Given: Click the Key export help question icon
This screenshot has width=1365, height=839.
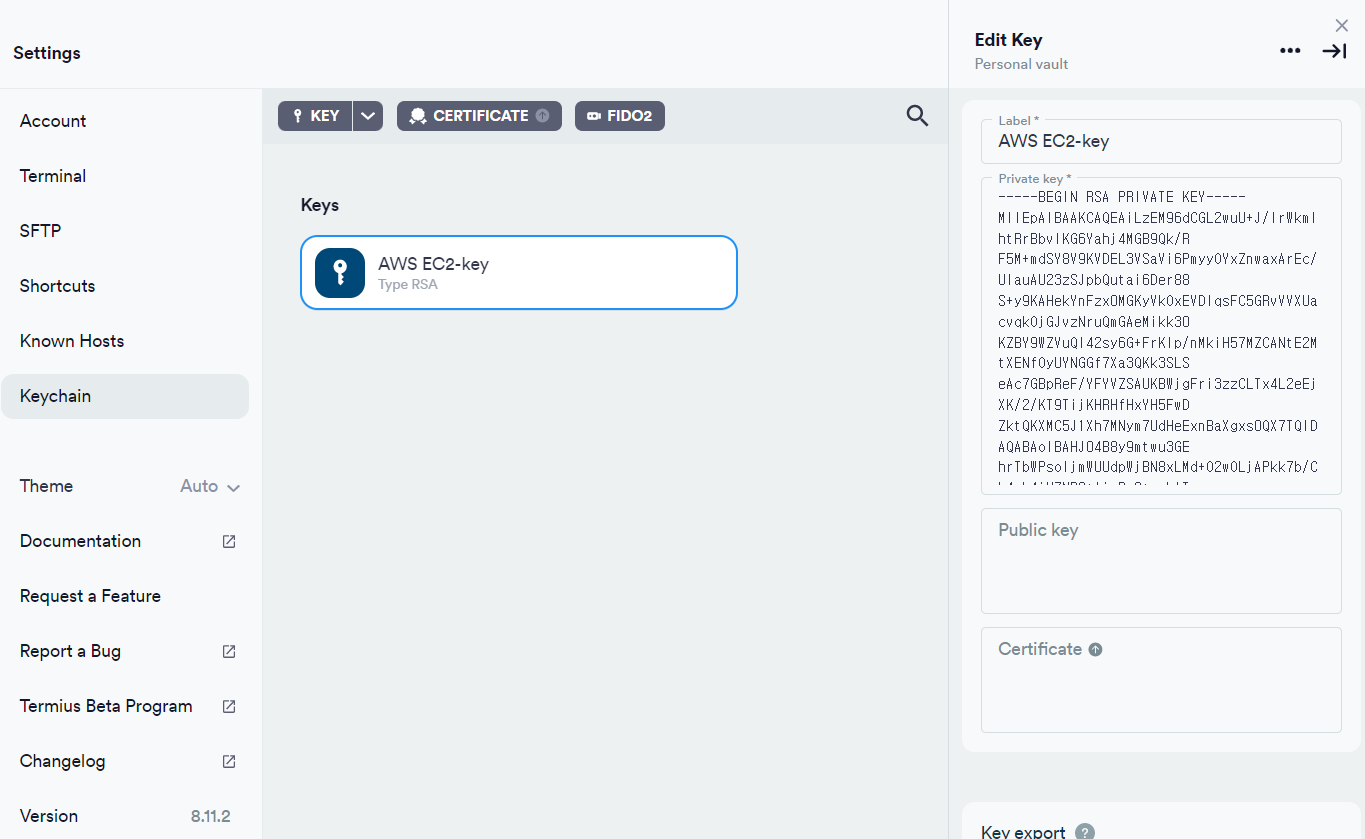Looking at the screenshot, I should 1085,832.
